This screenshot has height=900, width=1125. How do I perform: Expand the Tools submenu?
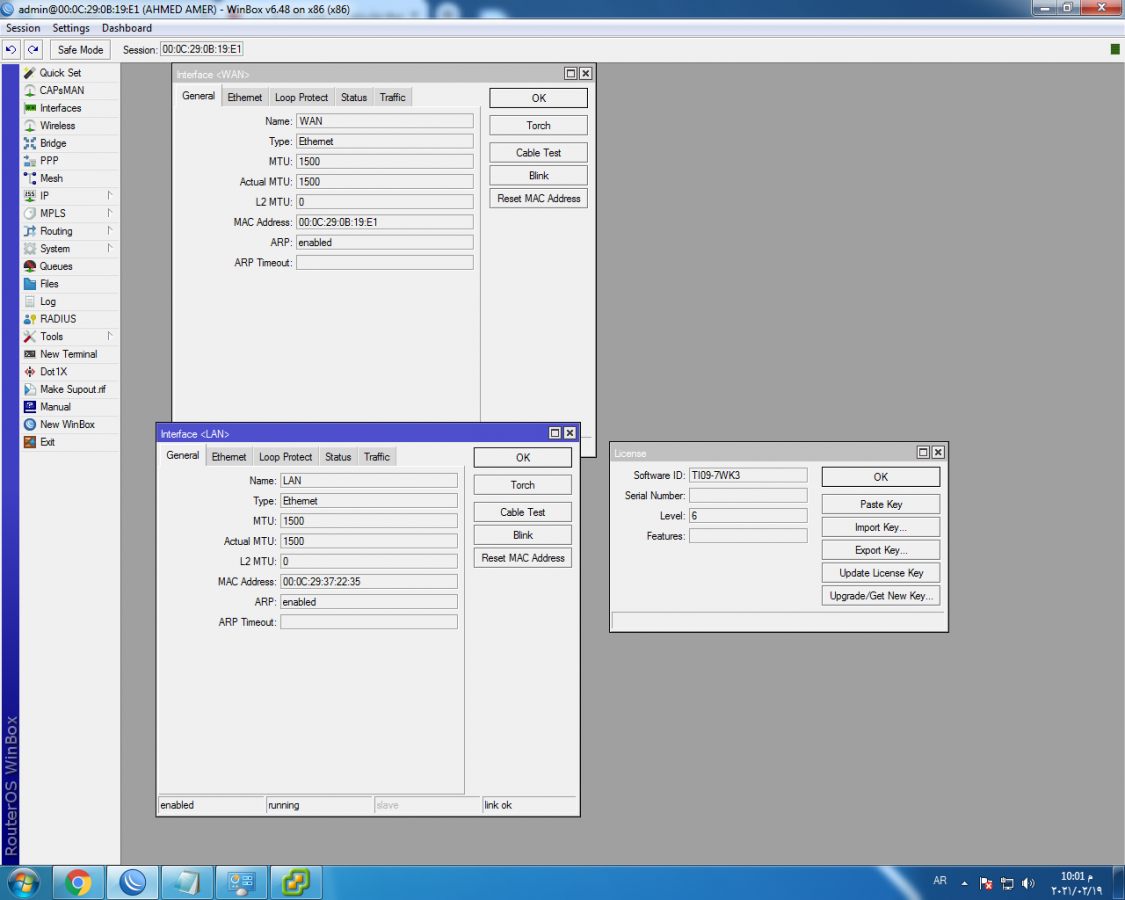51,337
